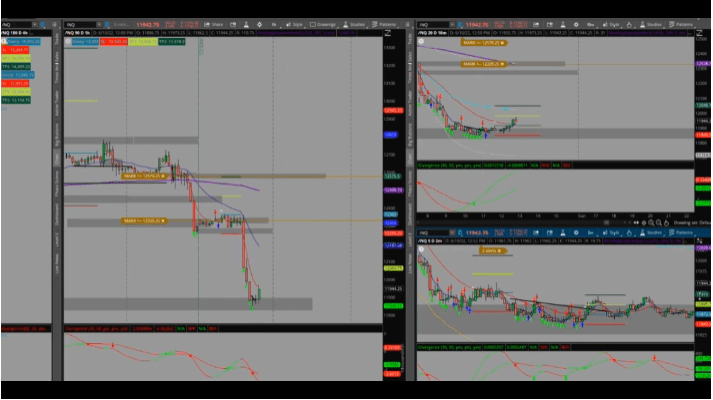Close the 3 alerts tag in 2m chart
Viewport: 713px width, 400px height.
click(499, 251)
